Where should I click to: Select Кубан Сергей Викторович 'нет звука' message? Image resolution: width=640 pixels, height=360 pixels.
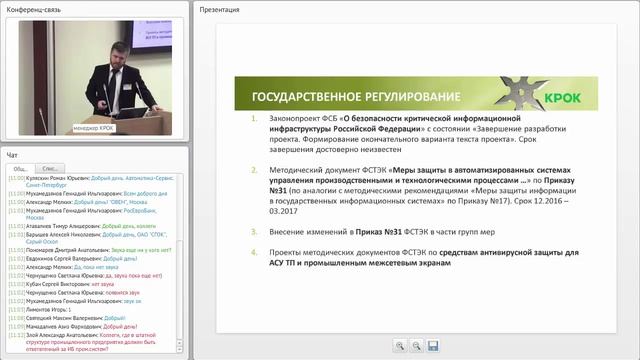pyautogui.click(x=61, y=284)
